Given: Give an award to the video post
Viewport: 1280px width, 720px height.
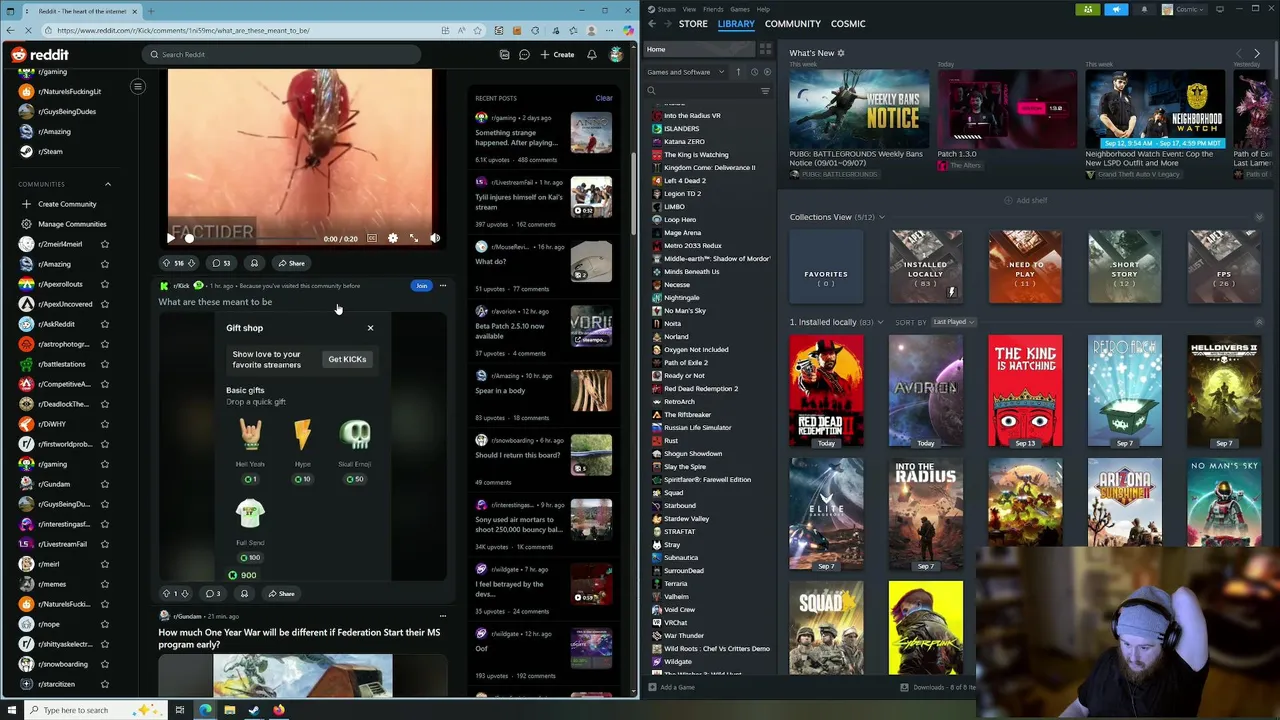Looking at the screenshot, I should pyautogui.click(x=254, y=263).
